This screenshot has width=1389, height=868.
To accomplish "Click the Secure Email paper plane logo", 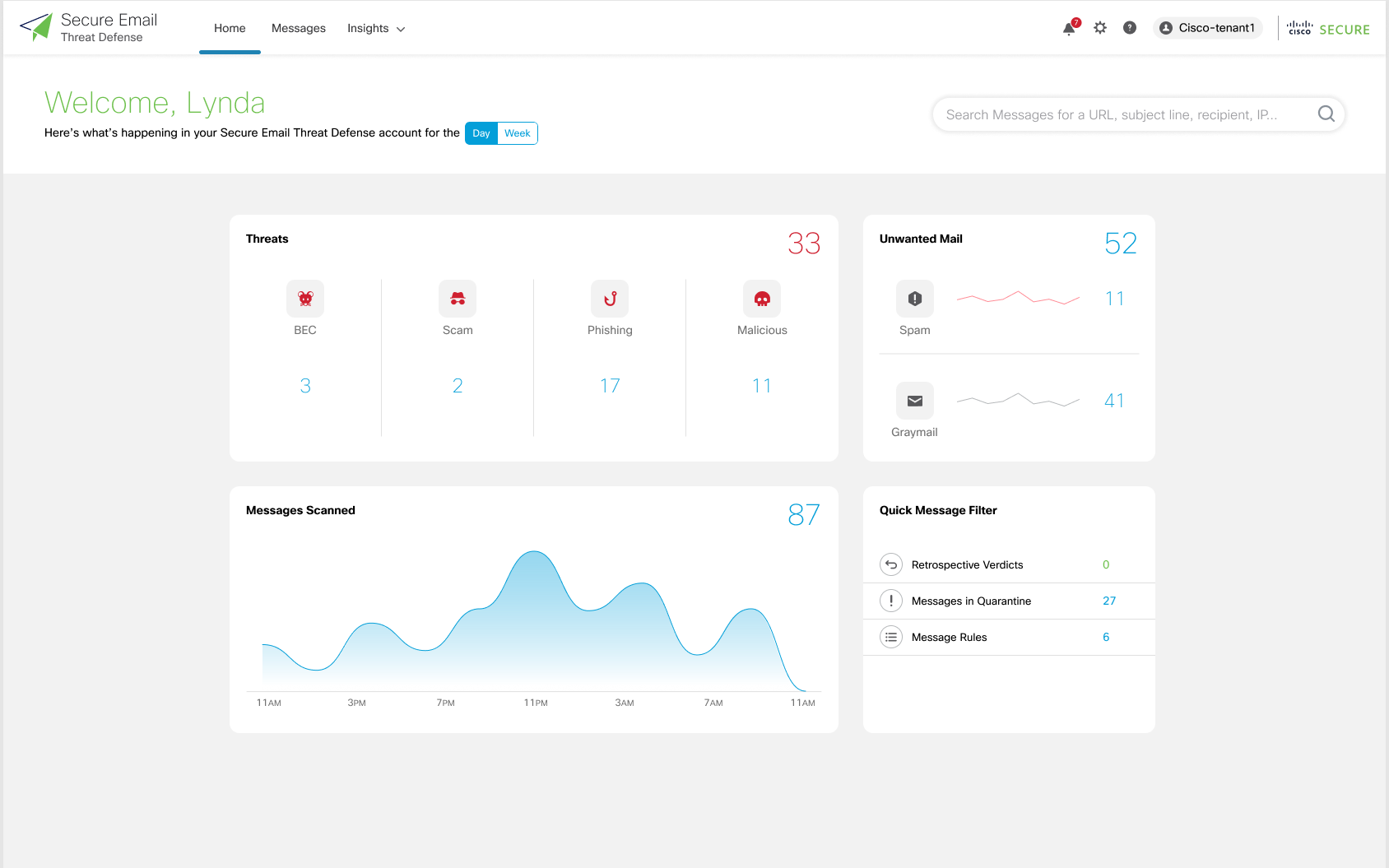I will click(x=36, y=27).
